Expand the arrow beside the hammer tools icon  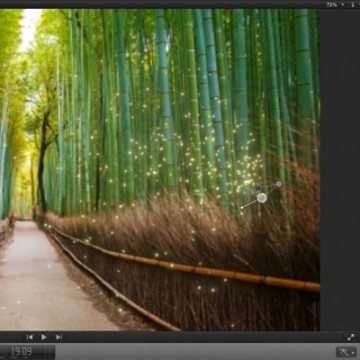(x=353, y=352)
